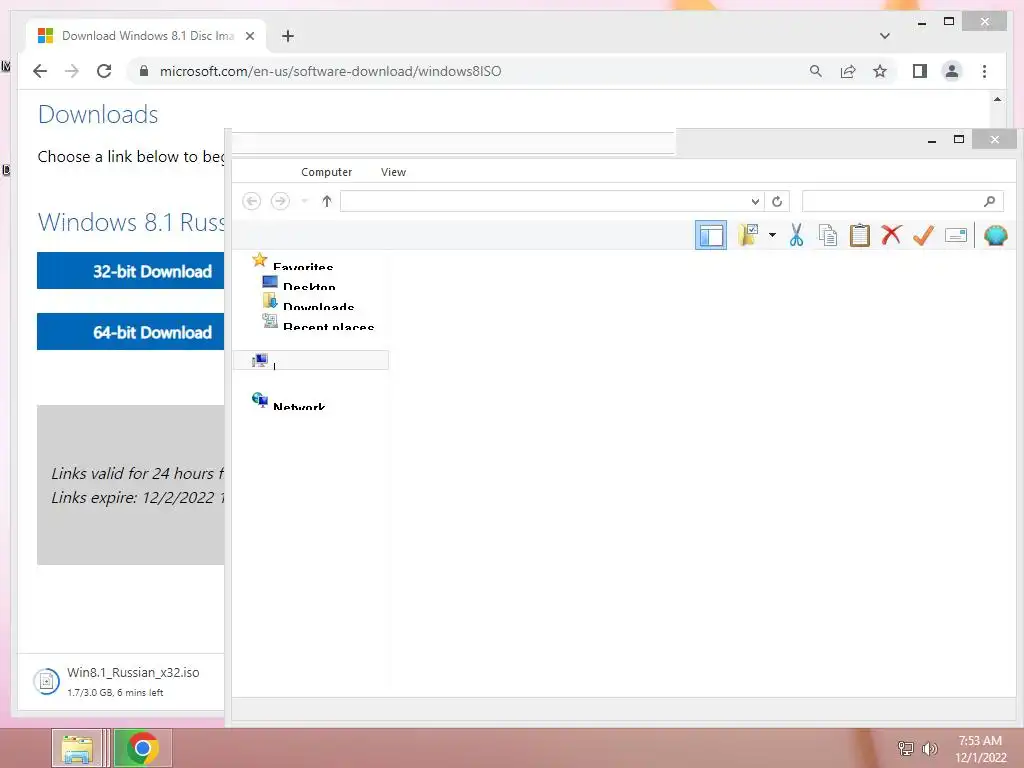This screenshot has width=1024, height=768.
Task: Click the 64-bit Download button
Action: tap(131, 332)
